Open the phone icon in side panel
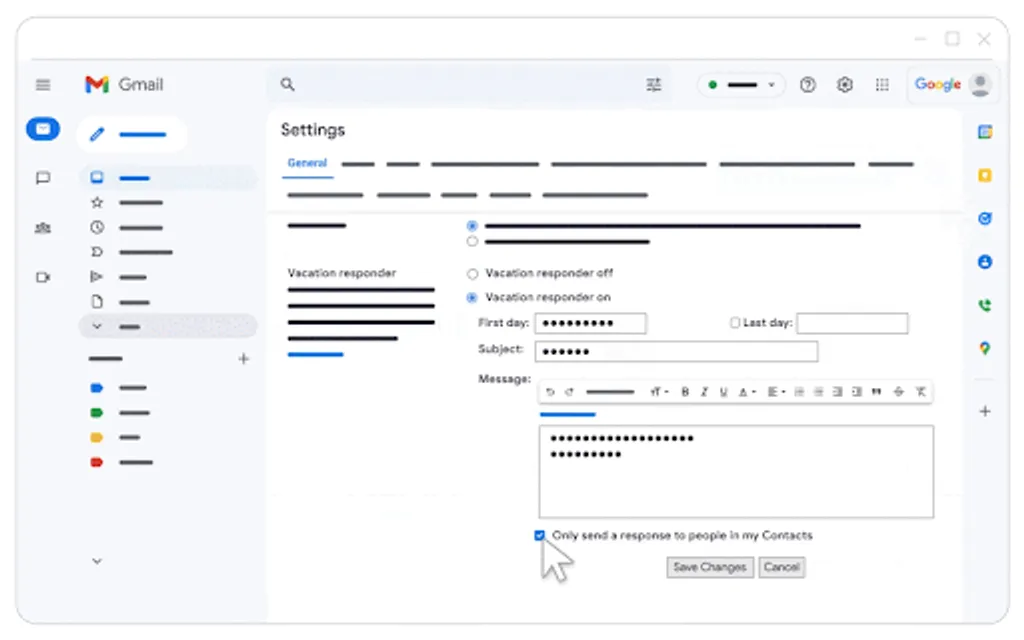Screen dimensions: 1024x640 tap(985, 305)
